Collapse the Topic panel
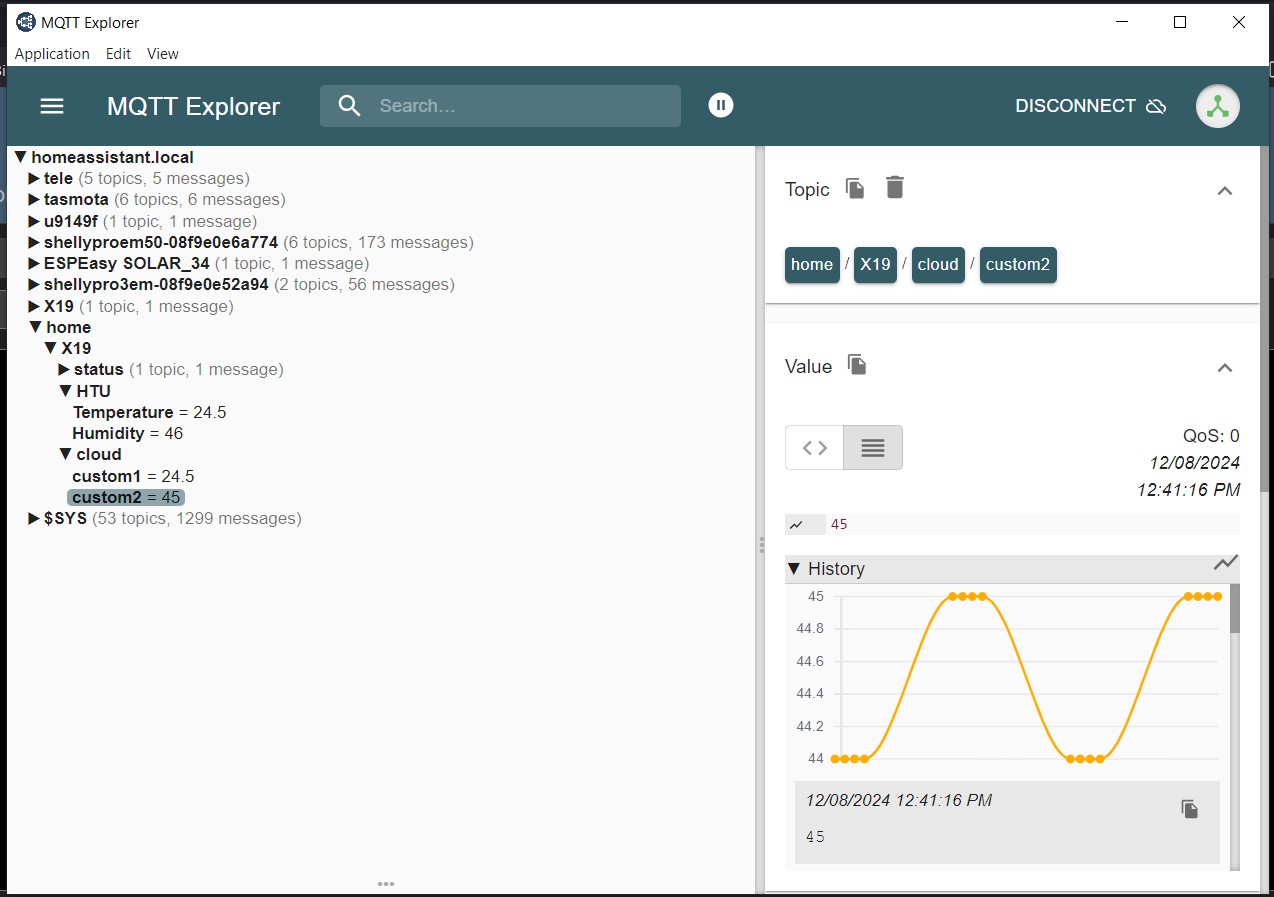 point(1224,190)
